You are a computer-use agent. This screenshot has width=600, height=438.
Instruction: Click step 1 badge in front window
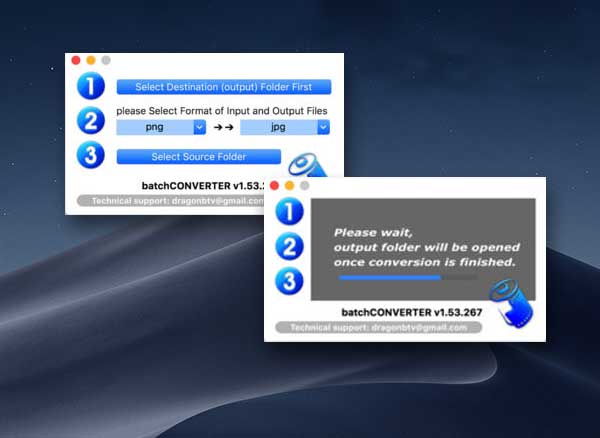(289, 211)
